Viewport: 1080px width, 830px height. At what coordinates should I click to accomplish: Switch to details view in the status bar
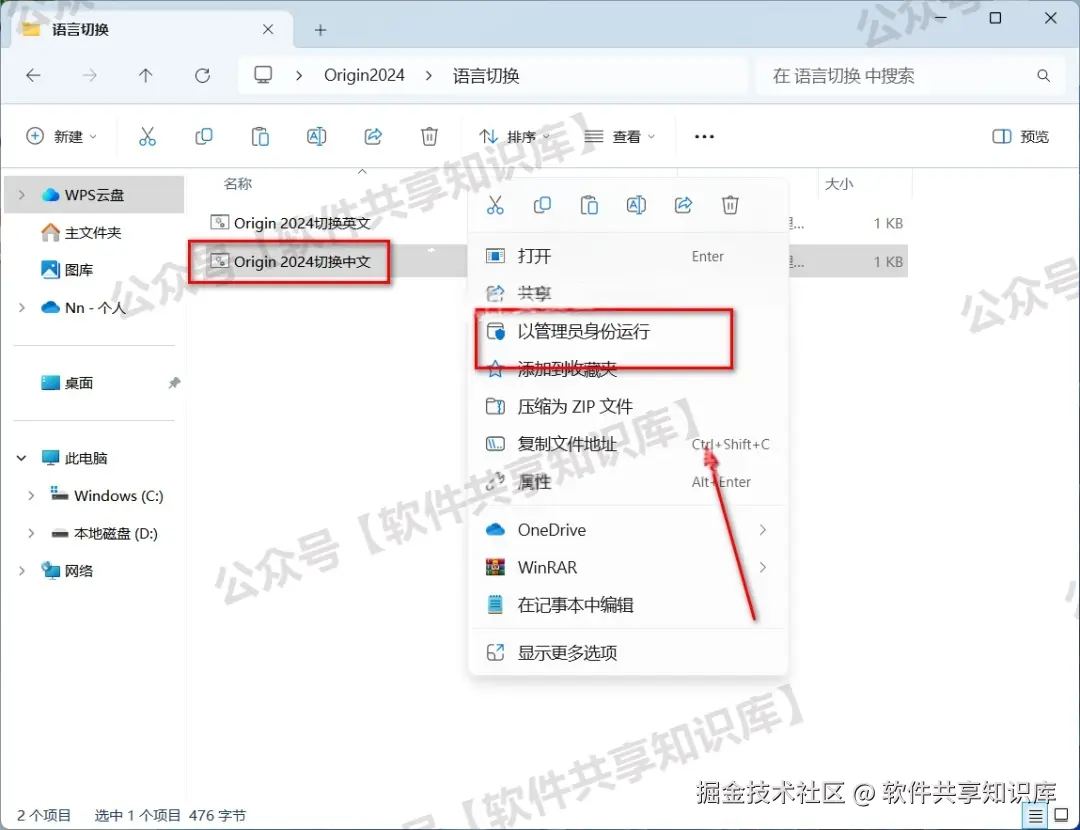point(1035,816)
